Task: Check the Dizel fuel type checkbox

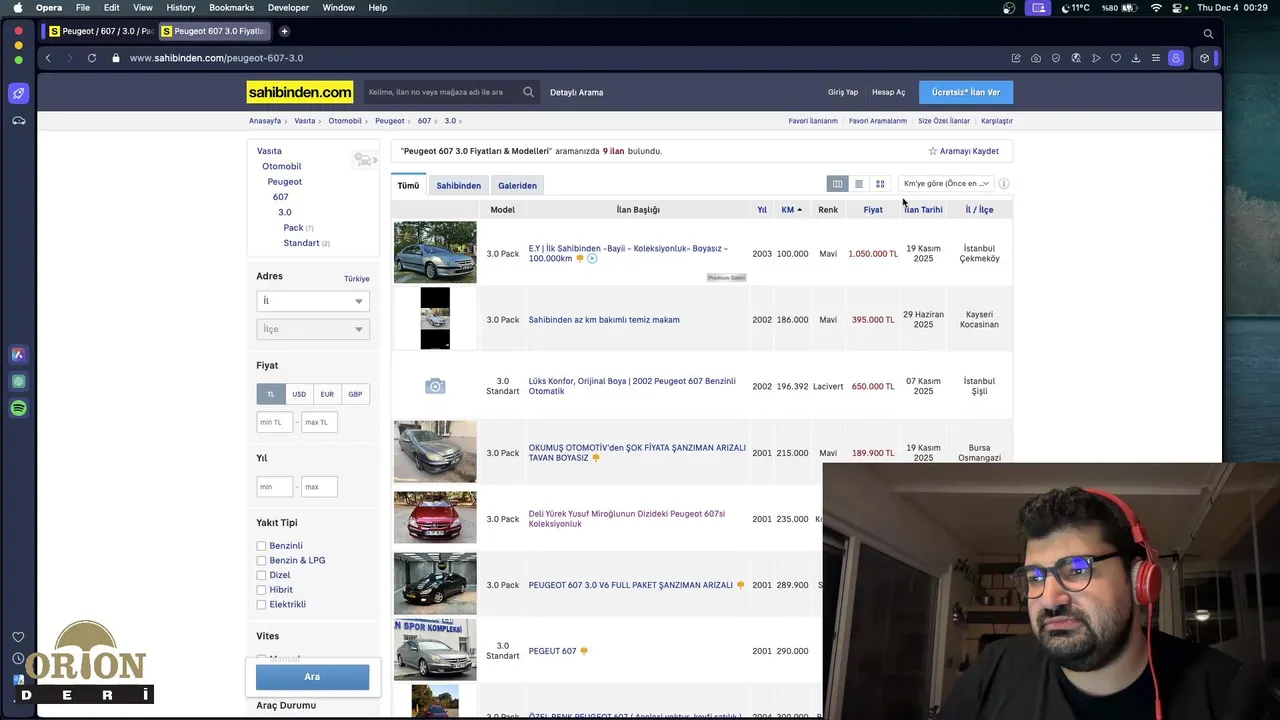Action: pos(261,575)
